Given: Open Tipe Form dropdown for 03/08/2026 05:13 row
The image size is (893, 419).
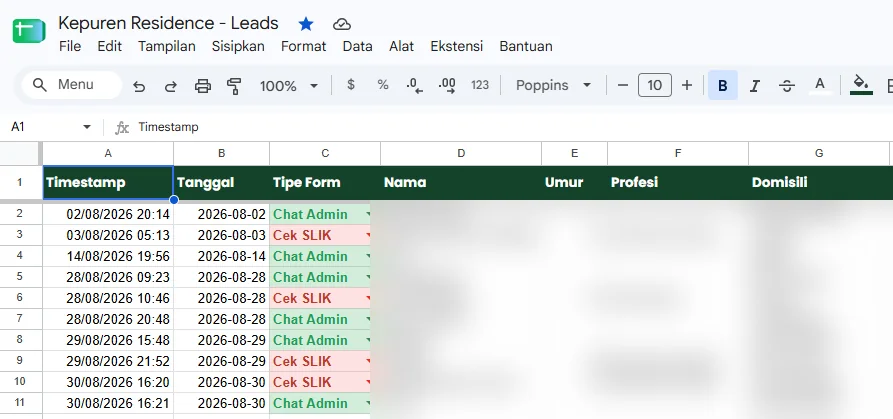Looking at the screenshot, I should (368, 236).
